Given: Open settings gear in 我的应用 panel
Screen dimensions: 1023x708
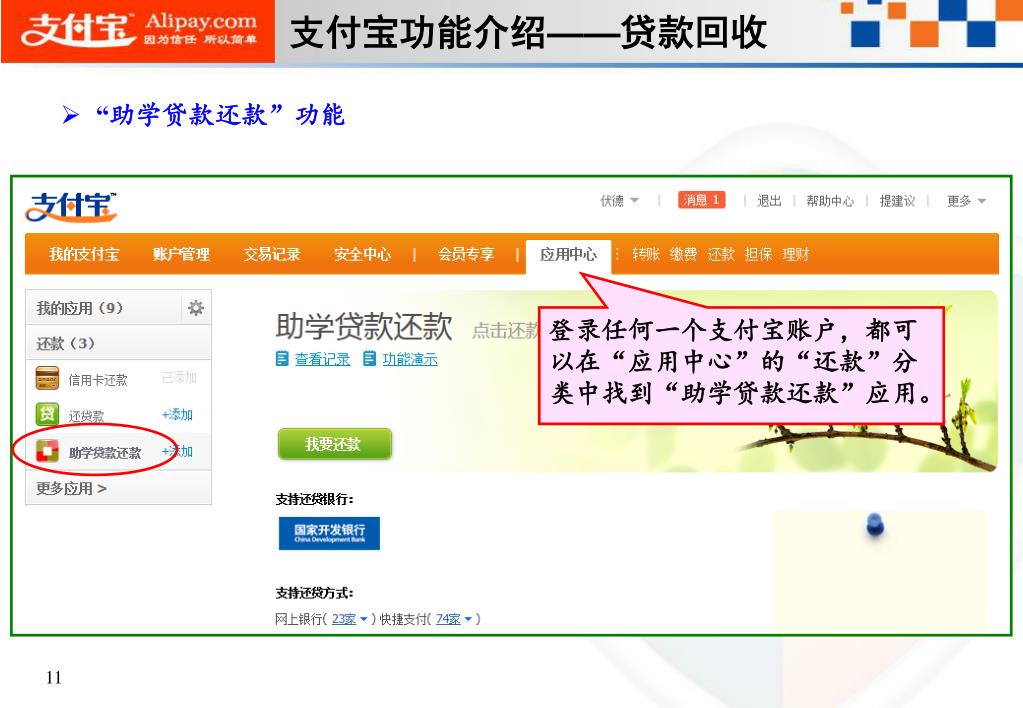Looking at the screenshot, I should (196, 308).
